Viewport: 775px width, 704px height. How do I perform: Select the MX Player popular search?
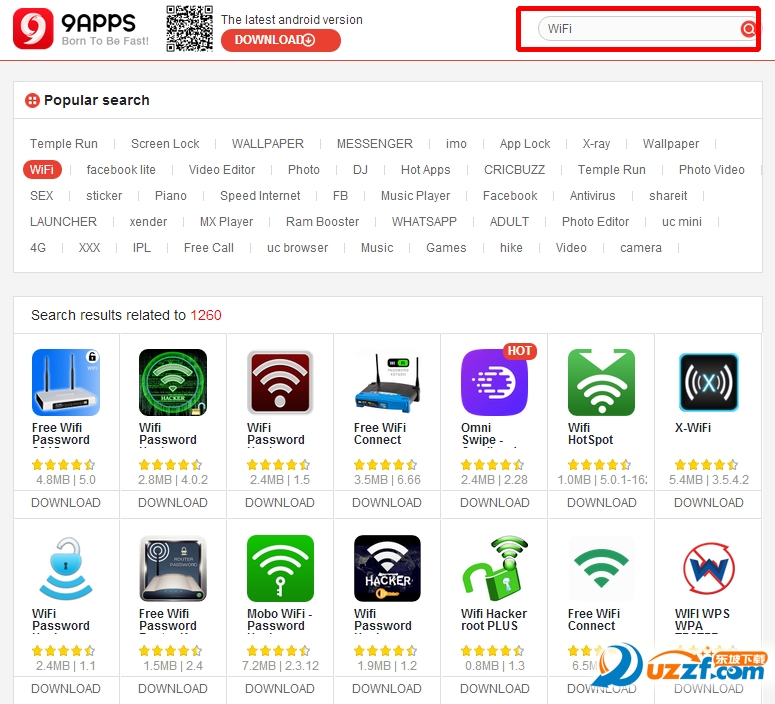[x=226, y=221]
